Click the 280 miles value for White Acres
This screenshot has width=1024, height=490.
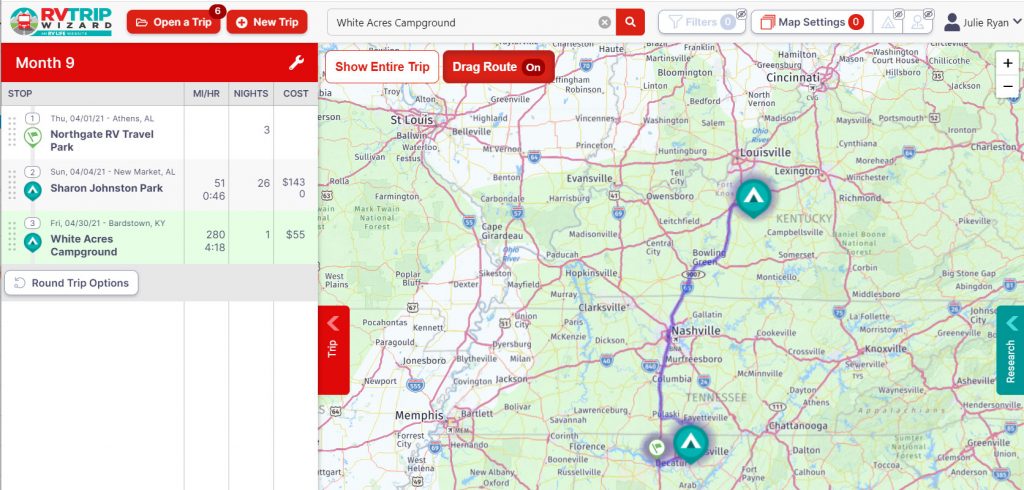pos(216,235)
